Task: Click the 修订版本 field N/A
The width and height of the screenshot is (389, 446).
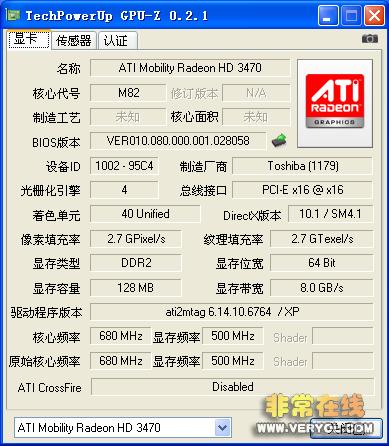Action: [x=256, y=93]
